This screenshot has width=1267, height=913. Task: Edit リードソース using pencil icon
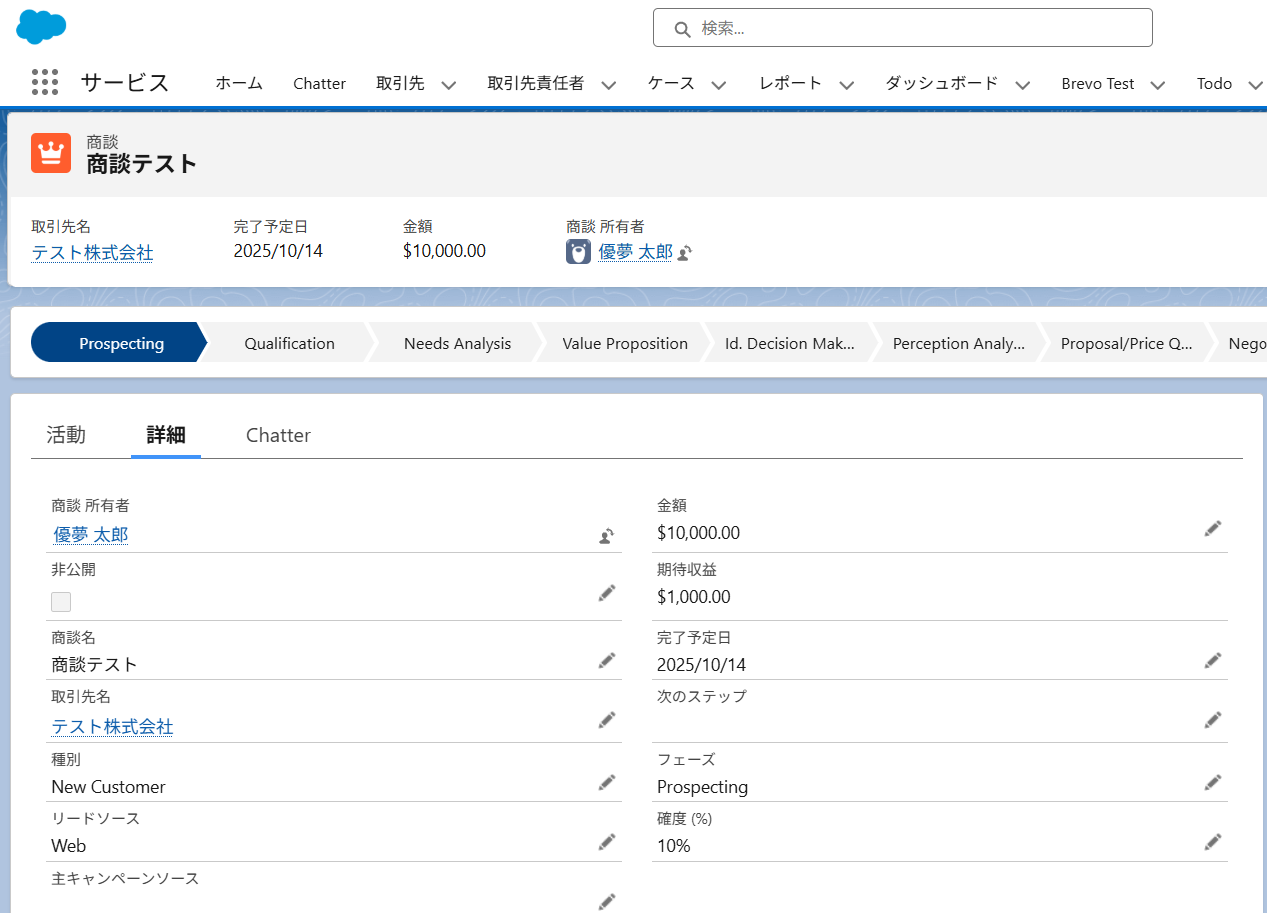click(x=606, y=842)
